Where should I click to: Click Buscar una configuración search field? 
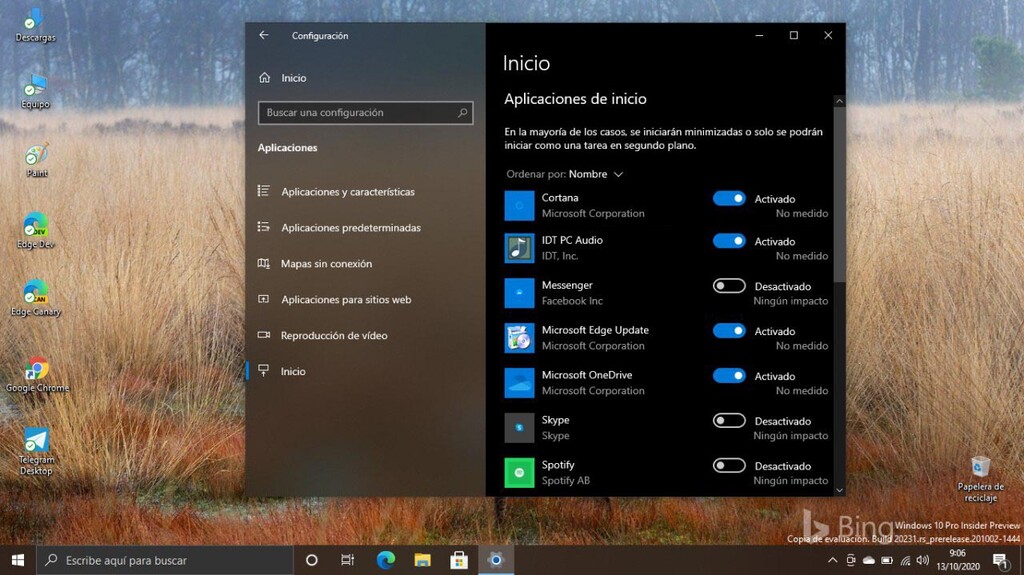[365, 112]
